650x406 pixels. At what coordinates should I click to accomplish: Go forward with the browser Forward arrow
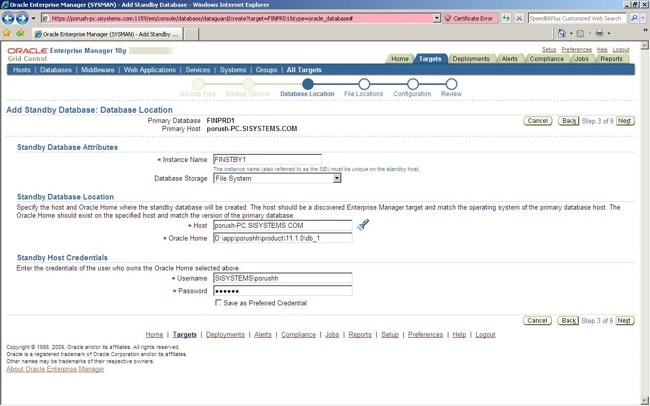point(22,18)
